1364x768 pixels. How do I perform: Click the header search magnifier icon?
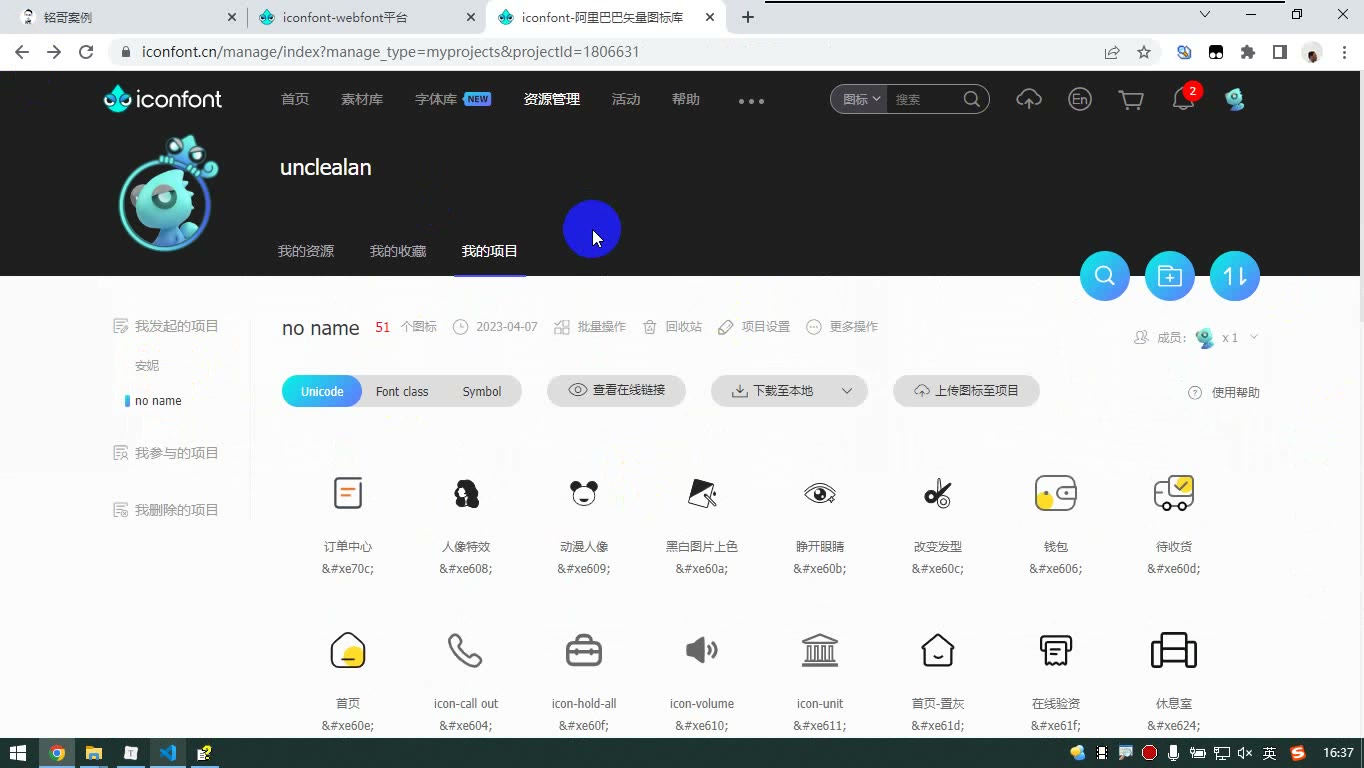coord(972,99)
